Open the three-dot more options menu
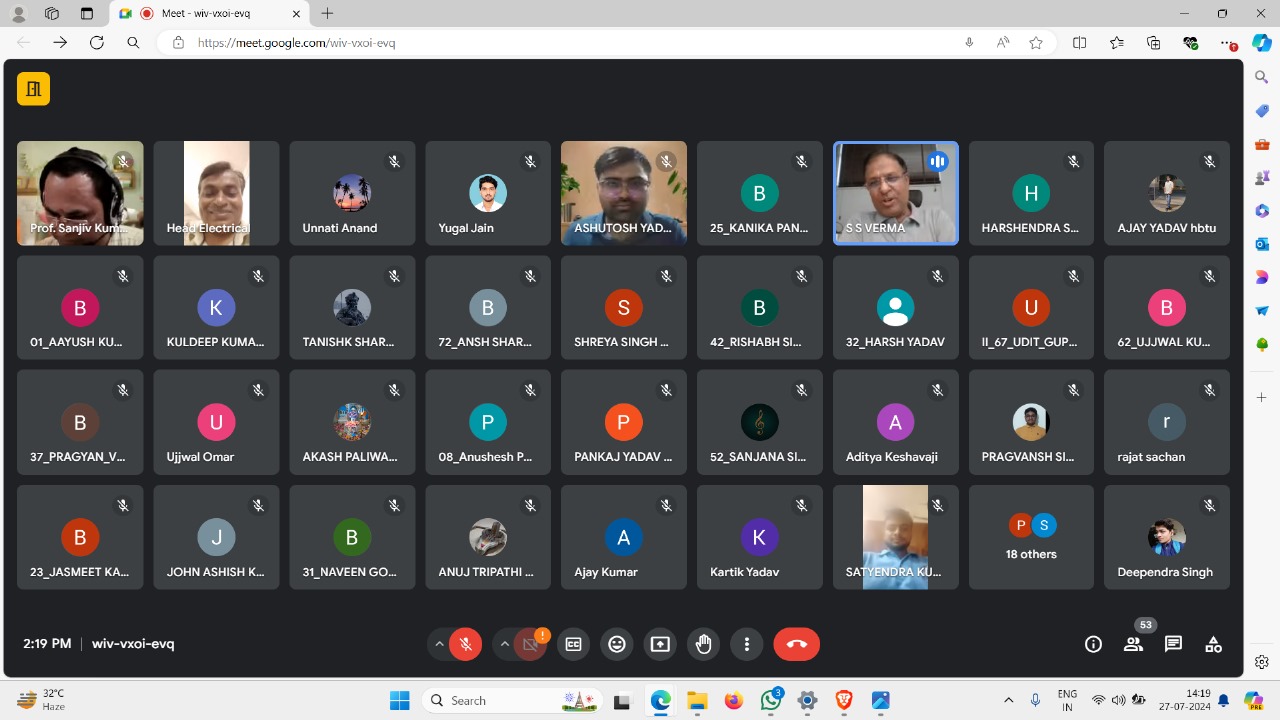 point(747,645)
